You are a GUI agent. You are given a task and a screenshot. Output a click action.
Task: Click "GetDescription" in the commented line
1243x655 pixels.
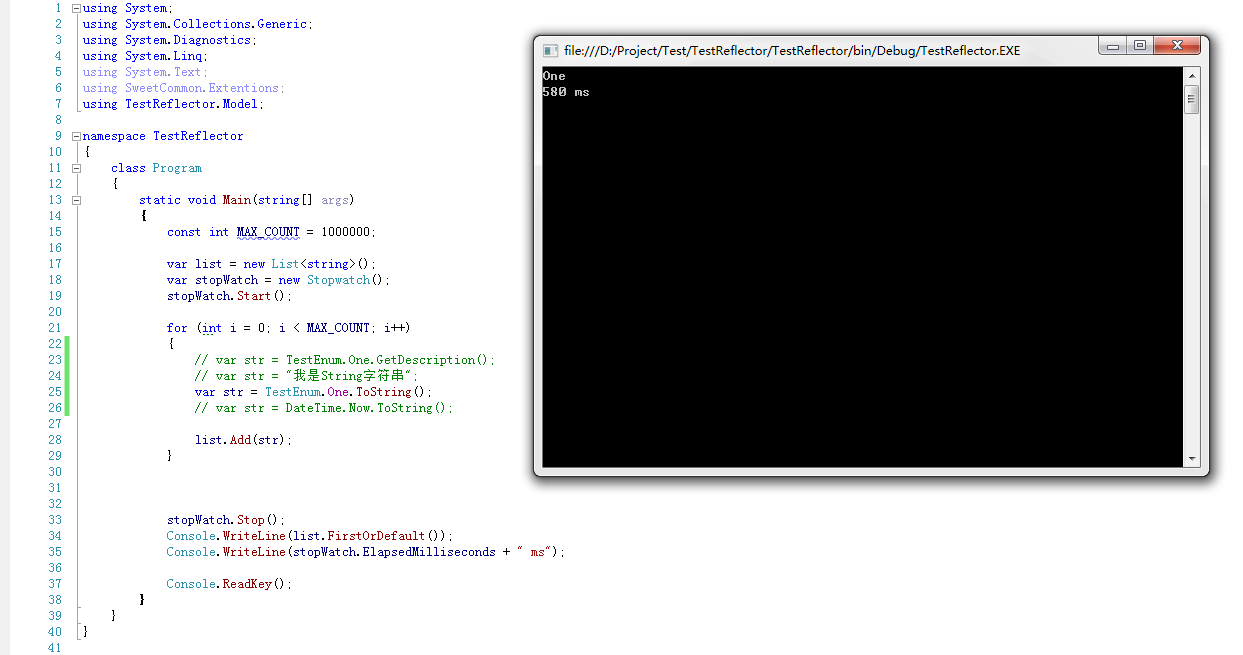click(425, 360)
